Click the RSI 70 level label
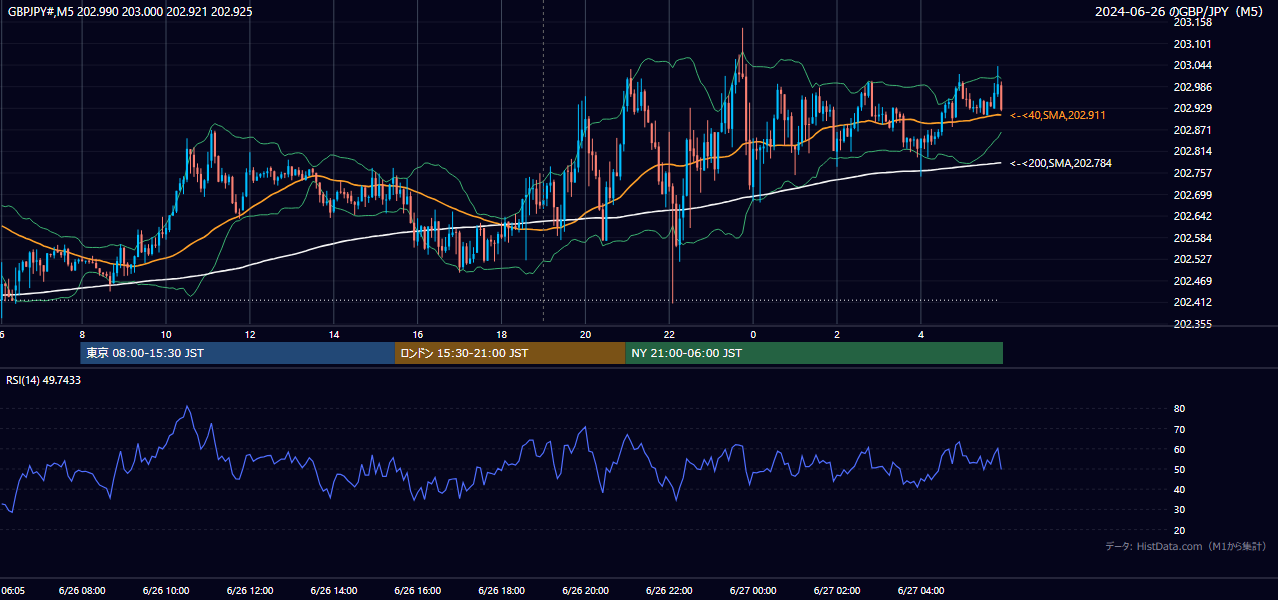 pyautogui.click(x=1179, y=429)
